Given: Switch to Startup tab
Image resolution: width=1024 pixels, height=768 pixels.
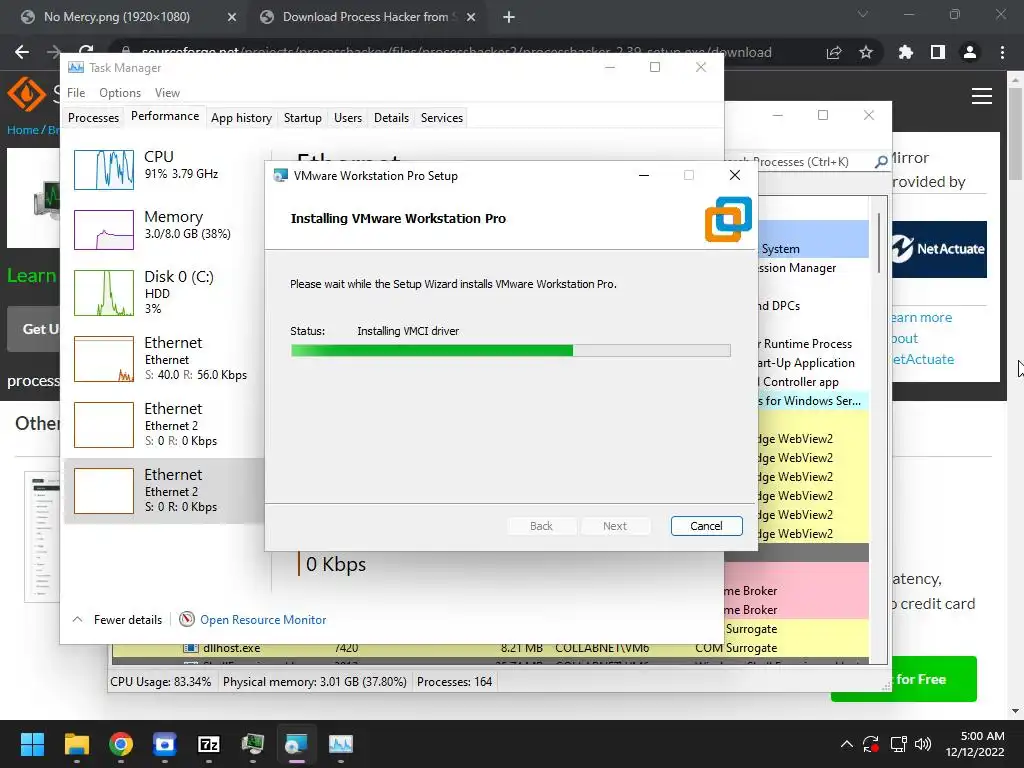Looking at the screenshot, I should [302, 118].
